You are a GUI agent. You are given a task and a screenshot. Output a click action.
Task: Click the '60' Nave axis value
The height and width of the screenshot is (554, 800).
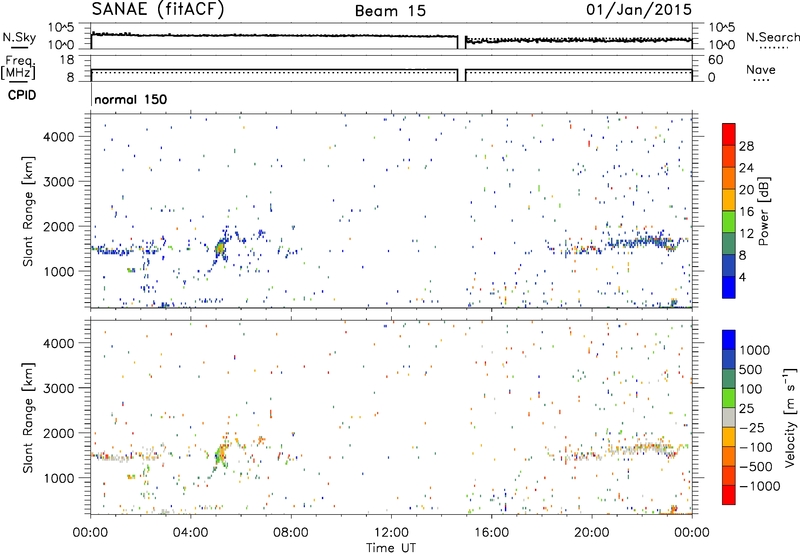[715, 60]
